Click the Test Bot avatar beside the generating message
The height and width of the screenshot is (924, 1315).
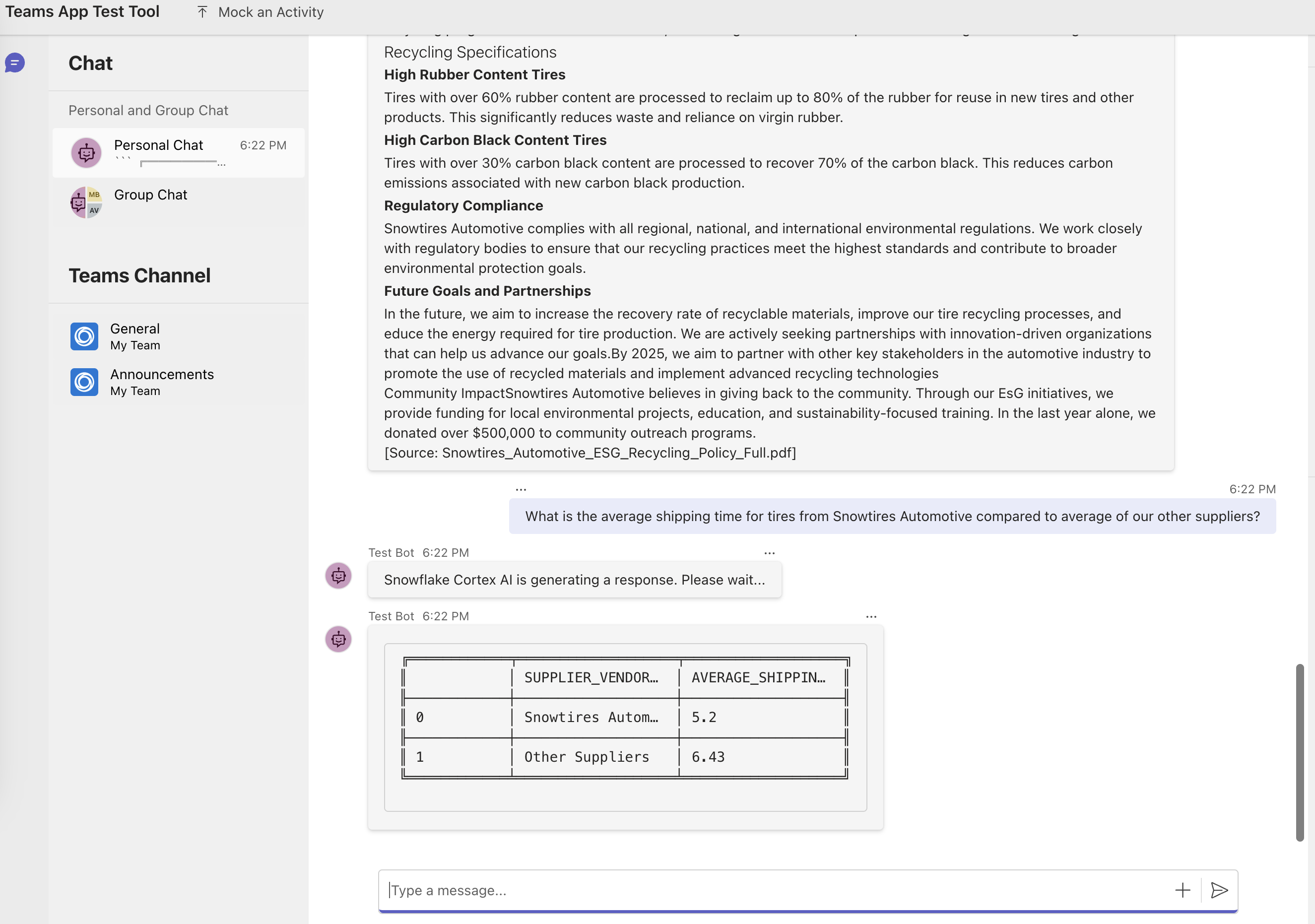pyautogui.click(x=338, y=576)
